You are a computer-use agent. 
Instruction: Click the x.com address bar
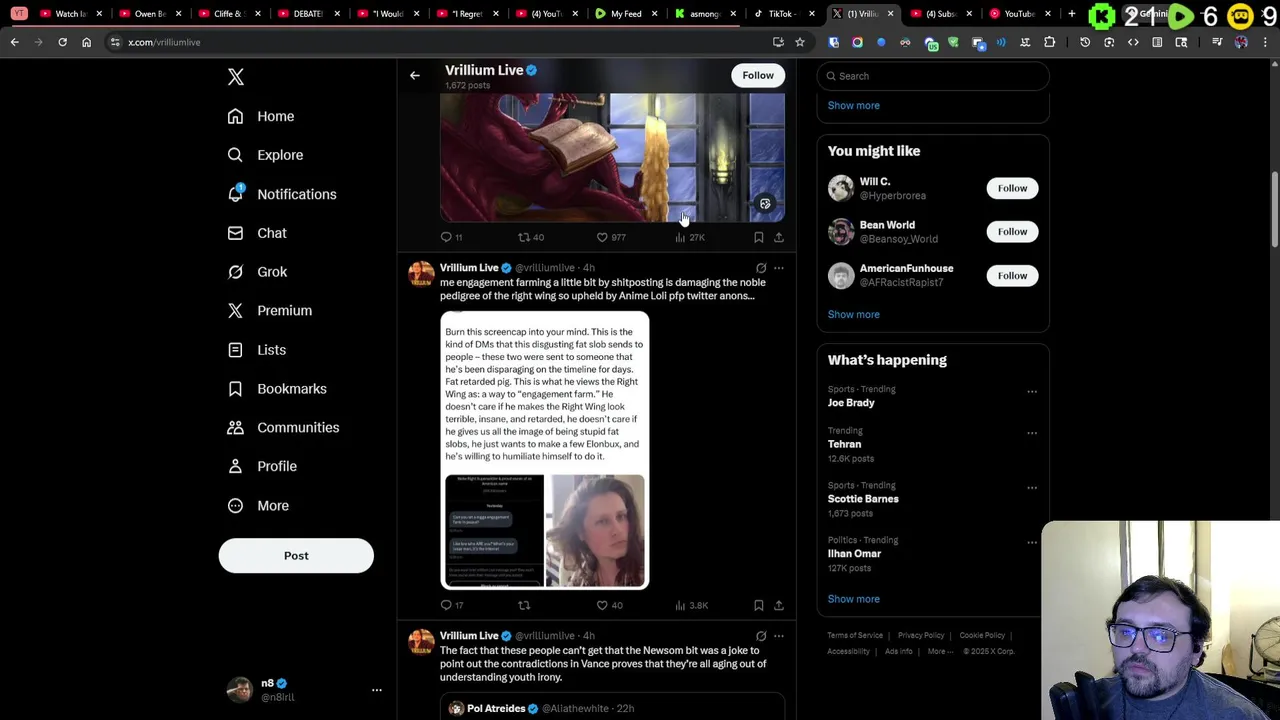[x=440, y=42]
